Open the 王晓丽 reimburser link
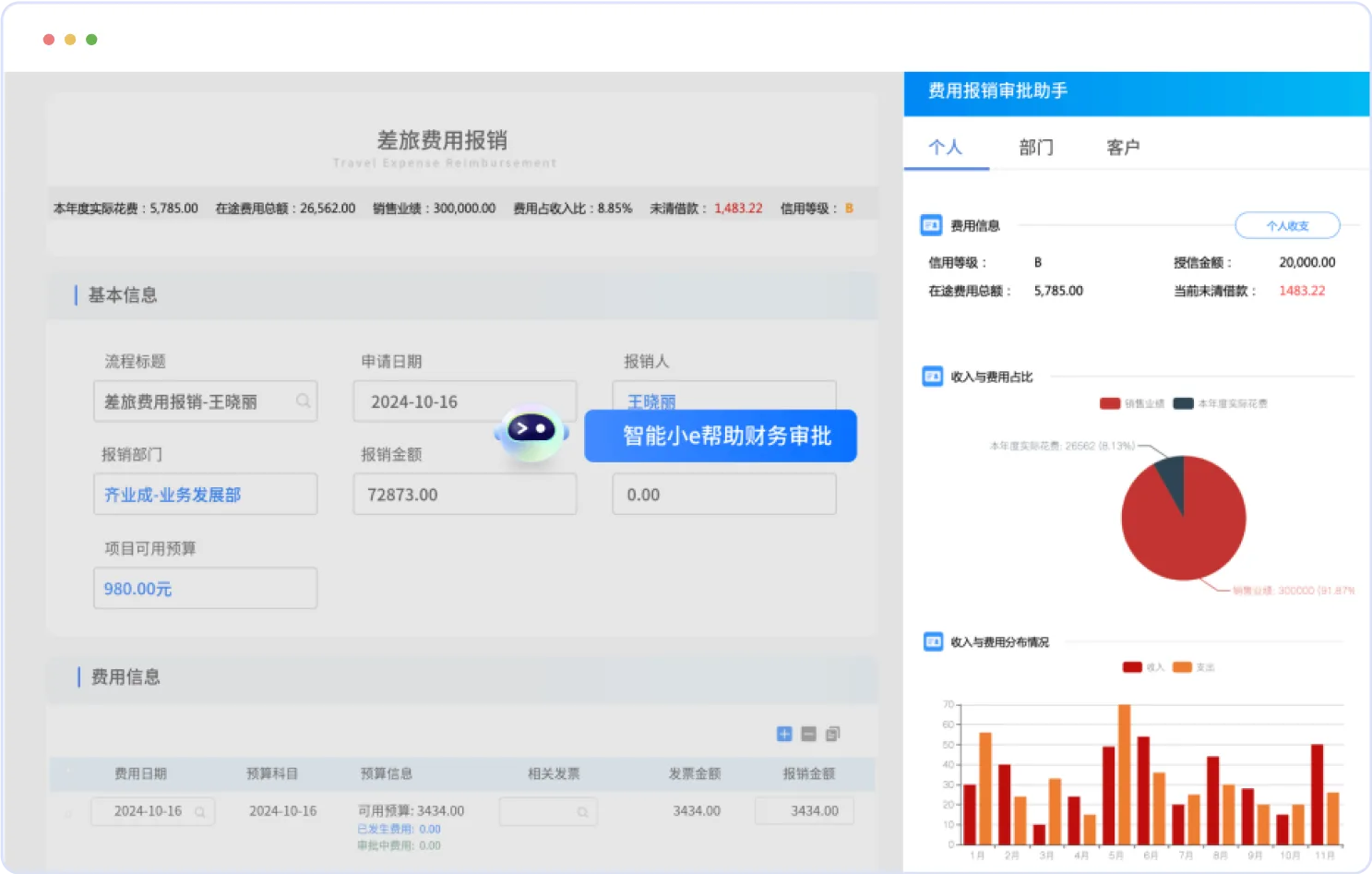The width and height of the screenshot is (1372, 874). [651, 401]
